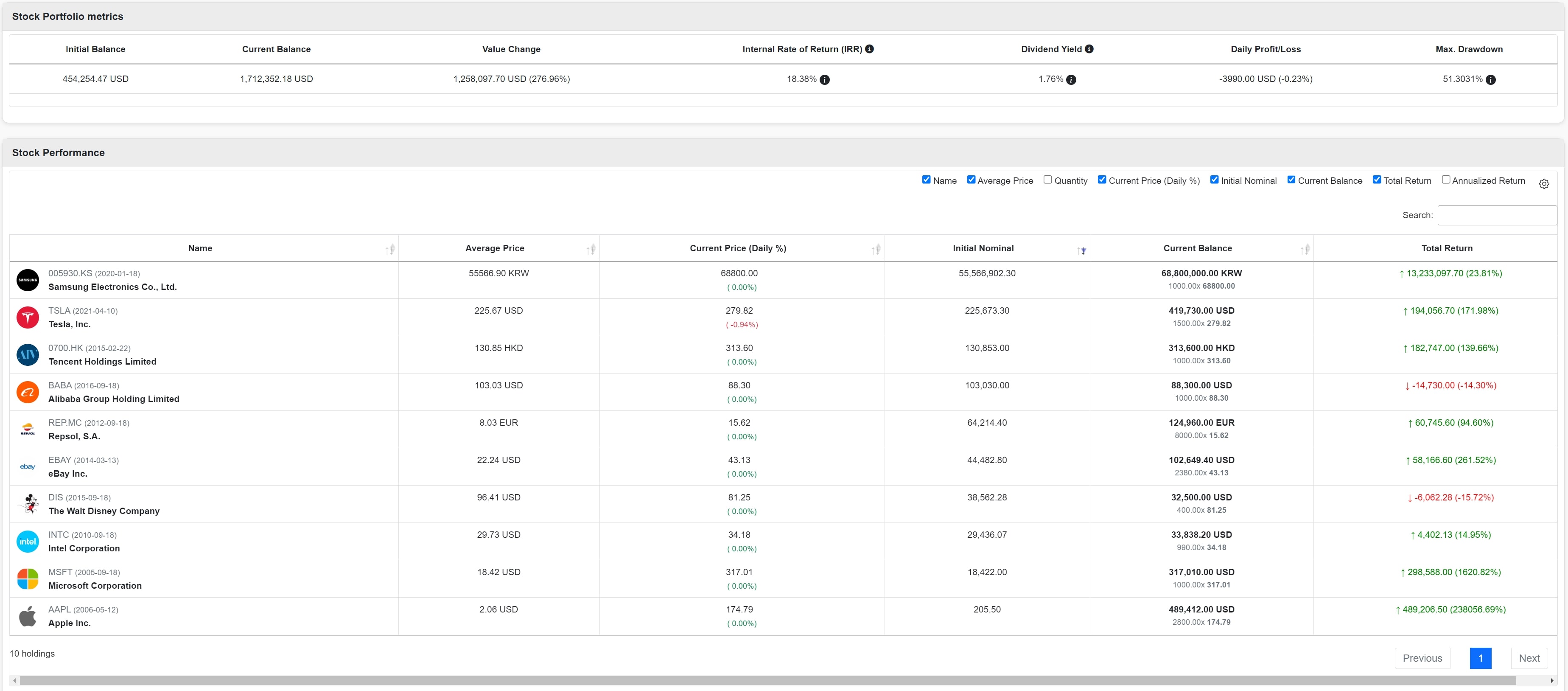Click the eBay logo icon

pos(28,466)
